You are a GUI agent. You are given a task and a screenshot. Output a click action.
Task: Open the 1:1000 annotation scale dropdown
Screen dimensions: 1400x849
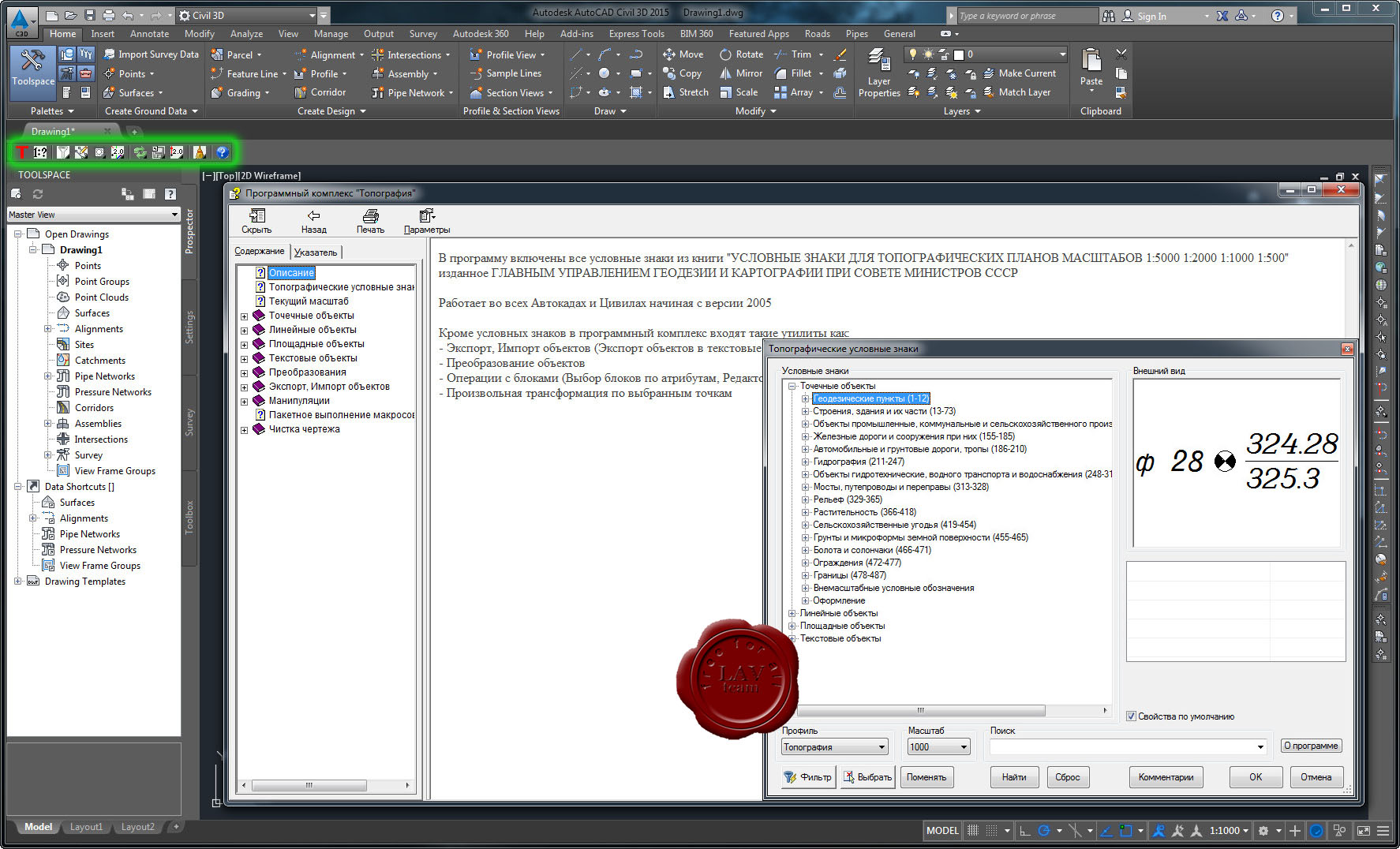point(1229,831)
